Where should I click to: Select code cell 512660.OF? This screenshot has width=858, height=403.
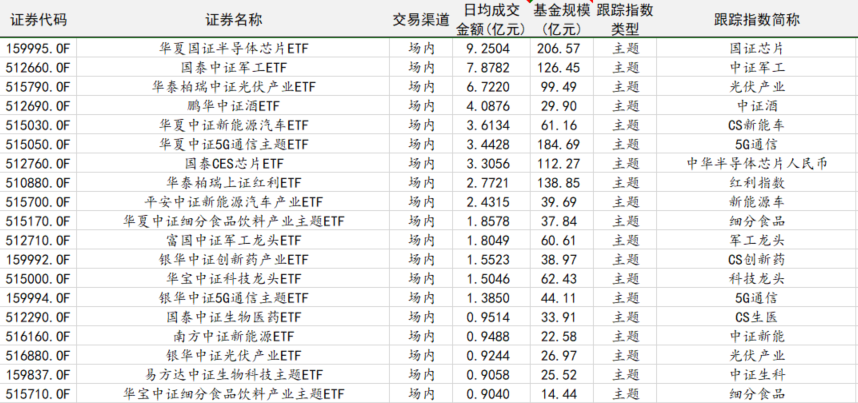click(38, 68)
